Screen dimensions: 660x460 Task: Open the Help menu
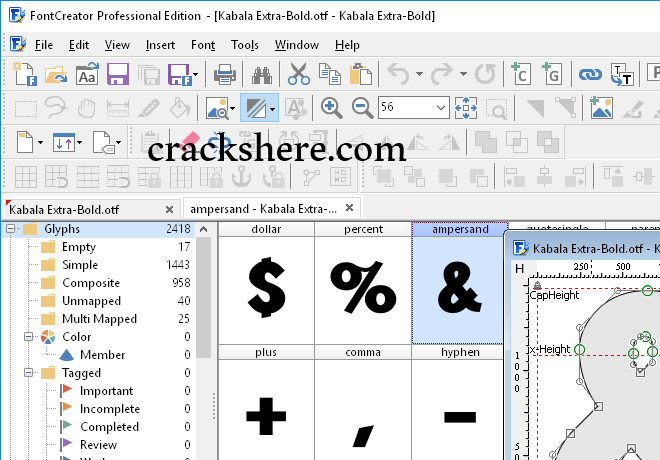(x=347, y=45)
